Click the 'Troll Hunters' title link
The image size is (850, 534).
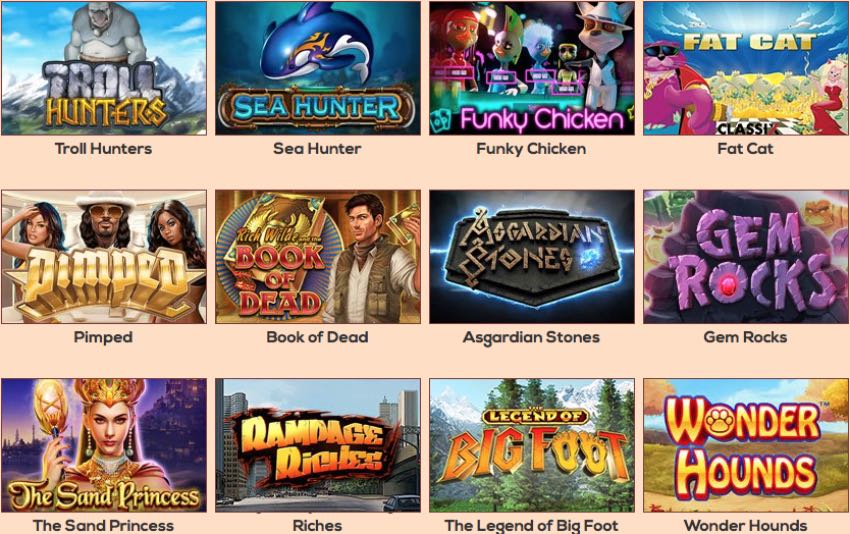click(104, 149)
